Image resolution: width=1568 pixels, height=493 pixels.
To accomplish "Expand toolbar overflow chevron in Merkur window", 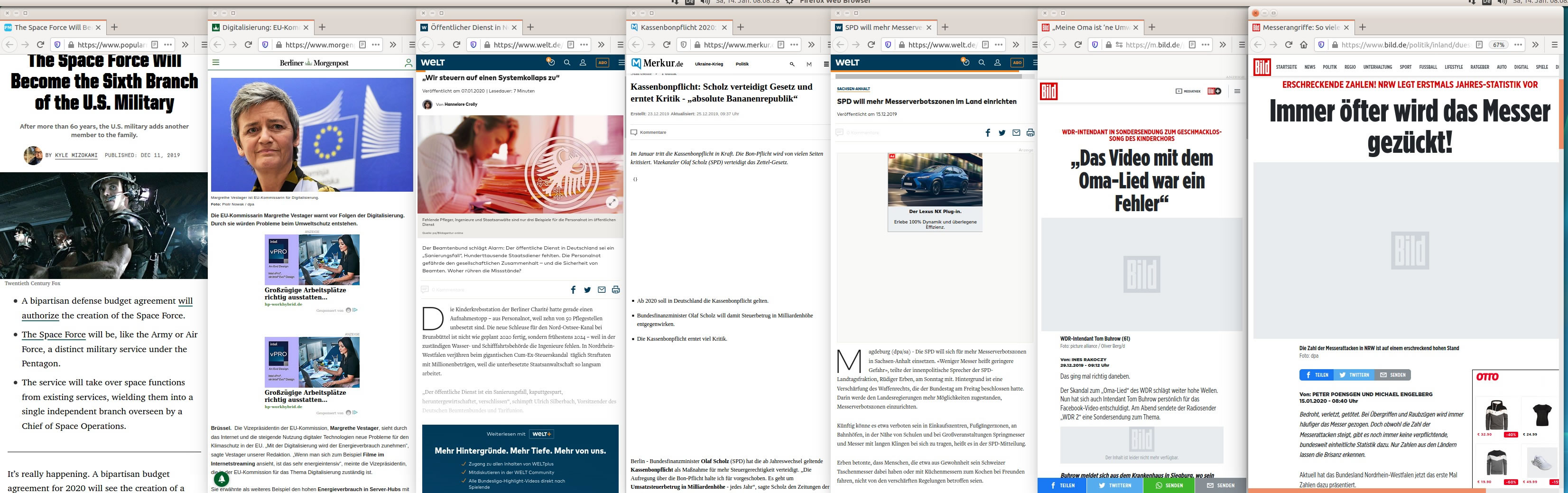I will (x=811, y=45).
